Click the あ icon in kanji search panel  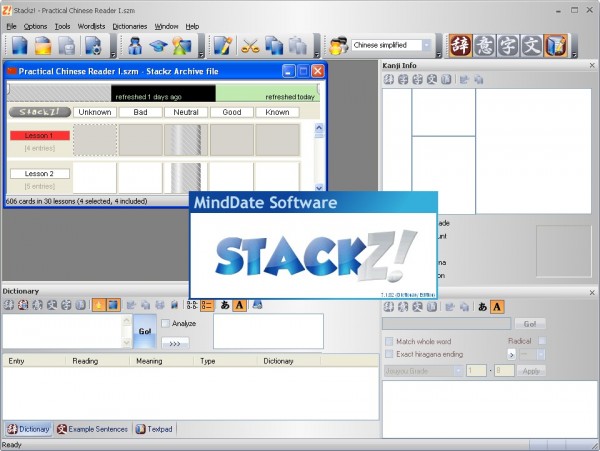(483, 307)
